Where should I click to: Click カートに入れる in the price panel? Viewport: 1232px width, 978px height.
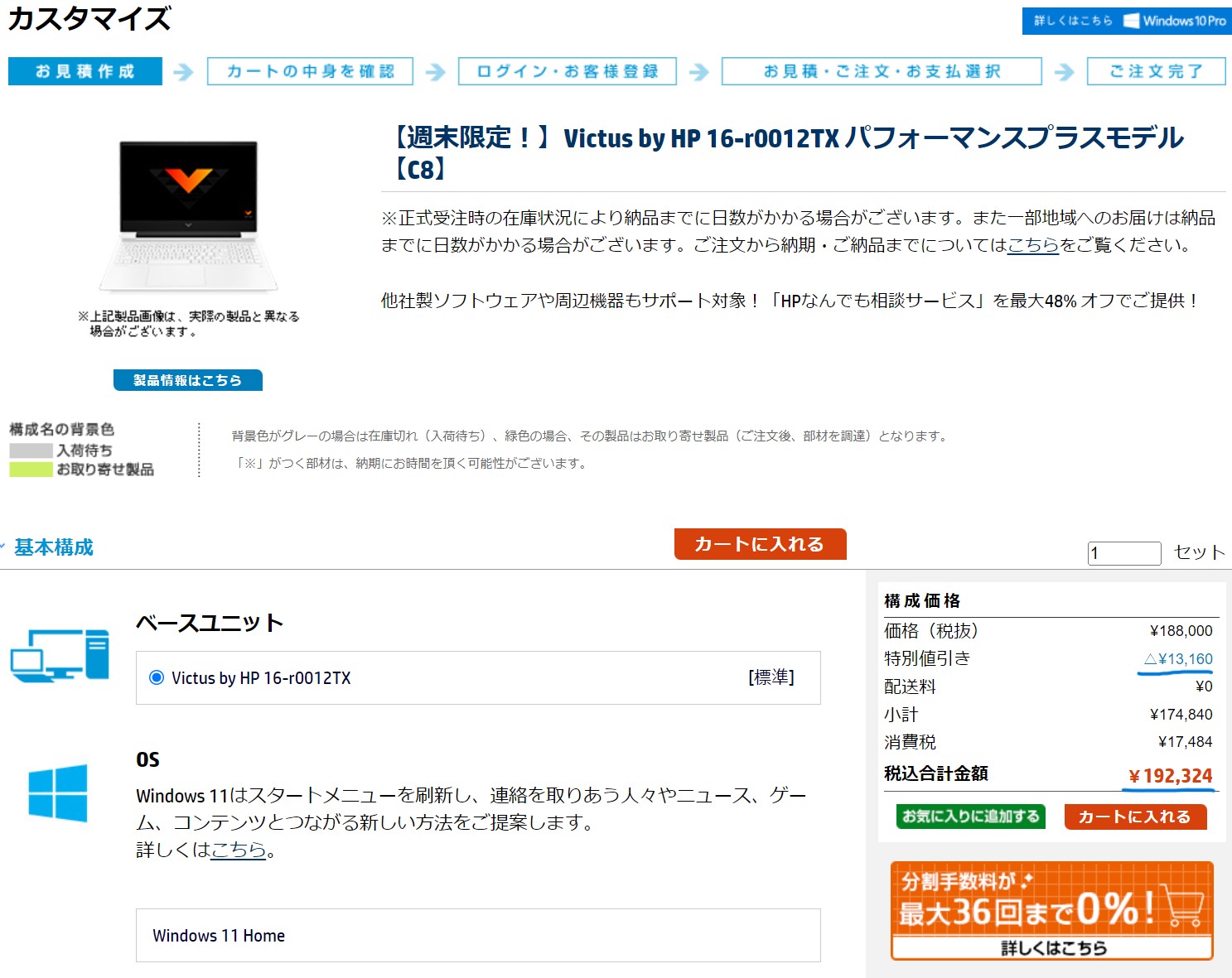(x=1135, y=817)
